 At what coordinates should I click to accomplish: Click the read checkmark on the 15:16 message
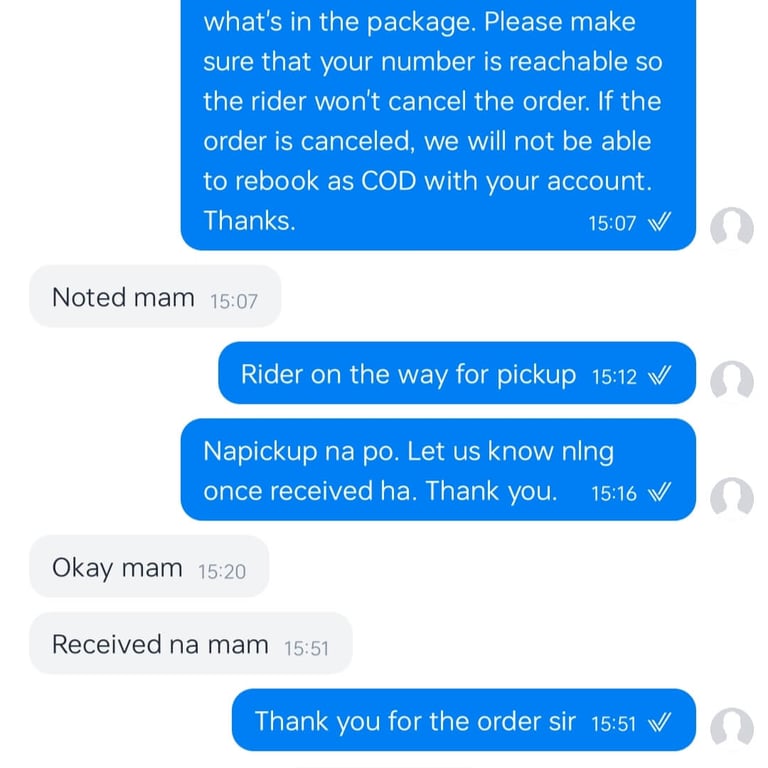tap(659, 492)
